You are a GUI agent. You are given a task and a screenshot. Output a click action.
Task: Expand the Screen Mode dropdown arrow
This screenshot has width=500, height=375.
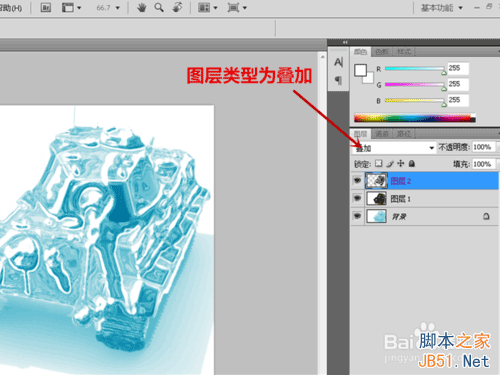pos(245,8)
